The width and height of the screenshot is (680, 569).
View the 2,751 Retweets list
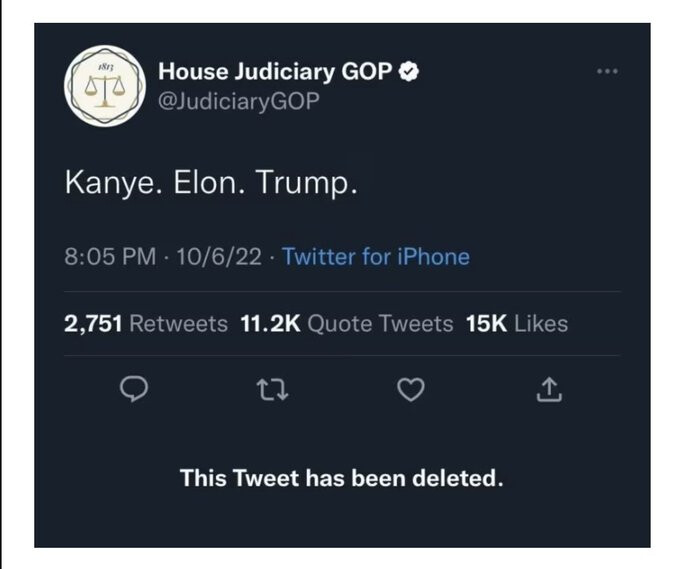146,324
